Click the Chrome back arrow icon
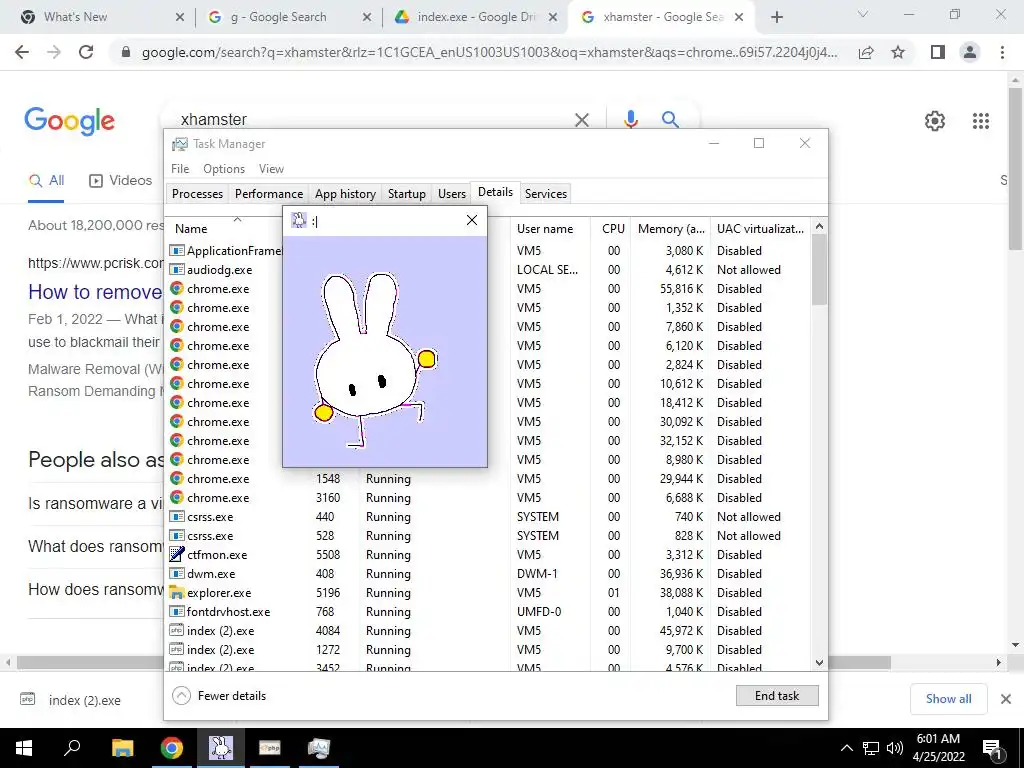This screenshot has width=1024, height=768. (x=22, y=52)
